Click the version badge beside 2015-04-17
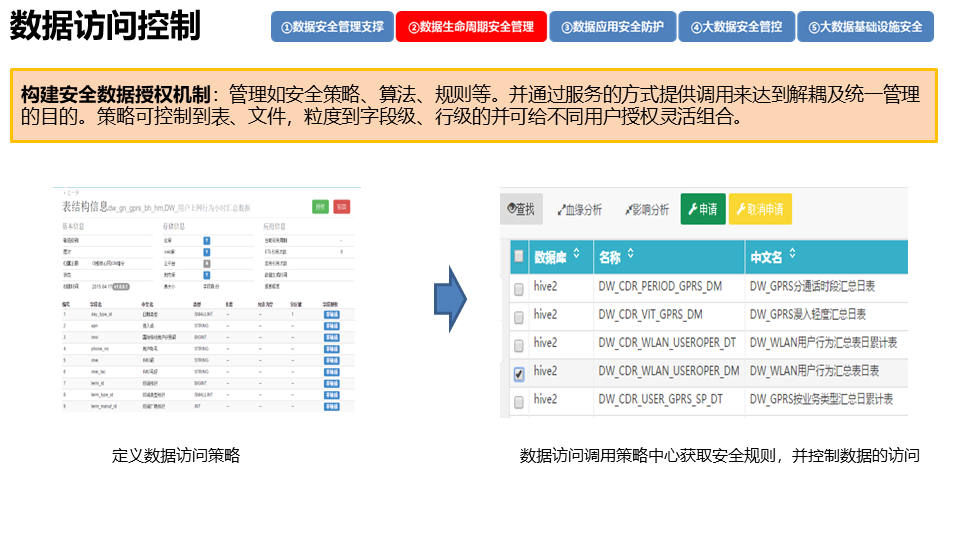Viewport: 960px width, 540px height. tap(121, 287)
